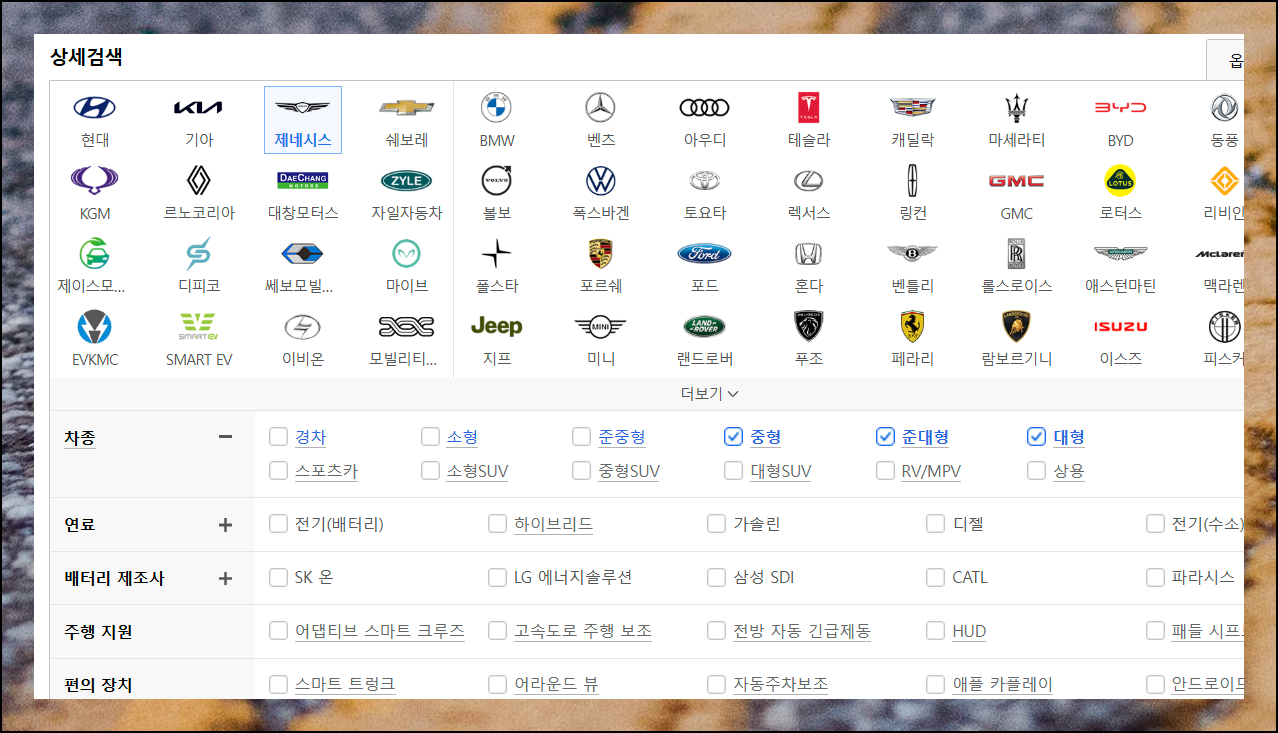Select the Tesla (테슬라) brand icon

tap(809, 108)
